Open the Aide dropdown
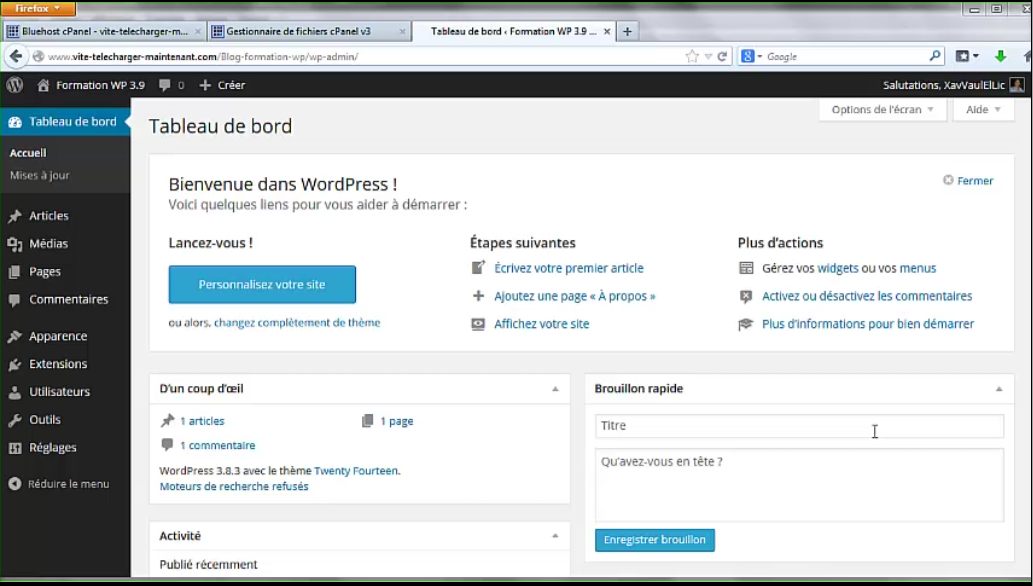This screenshot has width=1033, height=586. coord(983,109)
